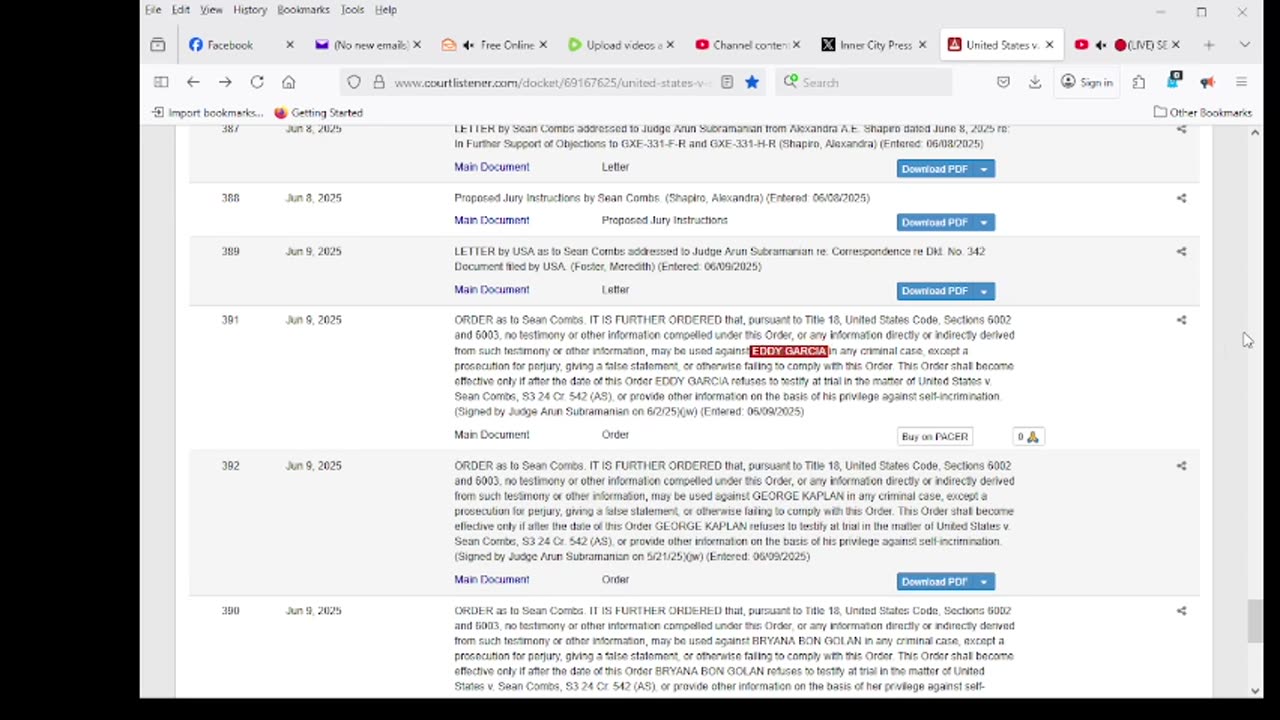Open the Getting Started bookmark
This screenshot has width=1280, height=720.
pos(318,113)
